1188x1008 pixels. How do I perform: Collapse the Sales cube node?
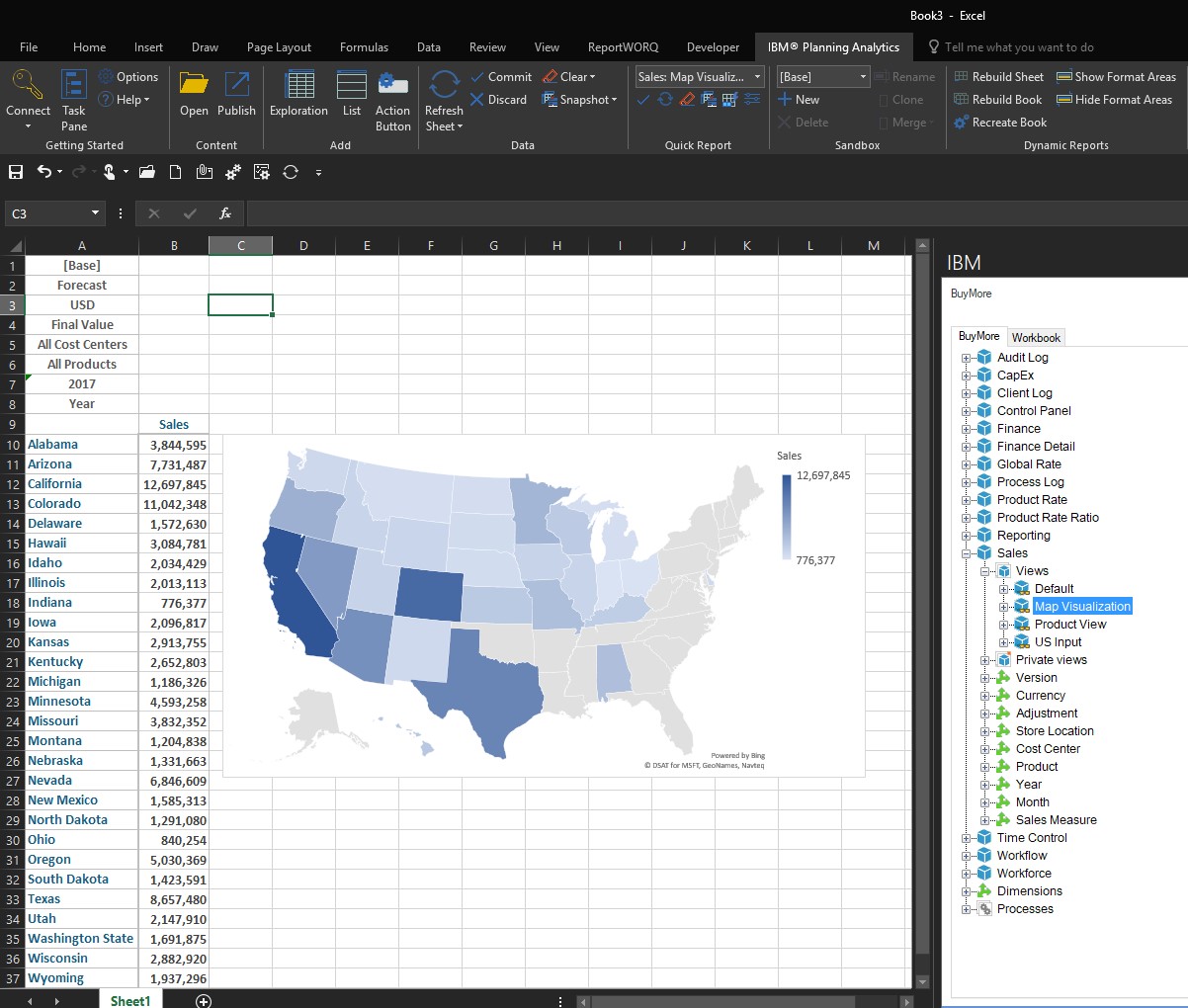point(967,553)
